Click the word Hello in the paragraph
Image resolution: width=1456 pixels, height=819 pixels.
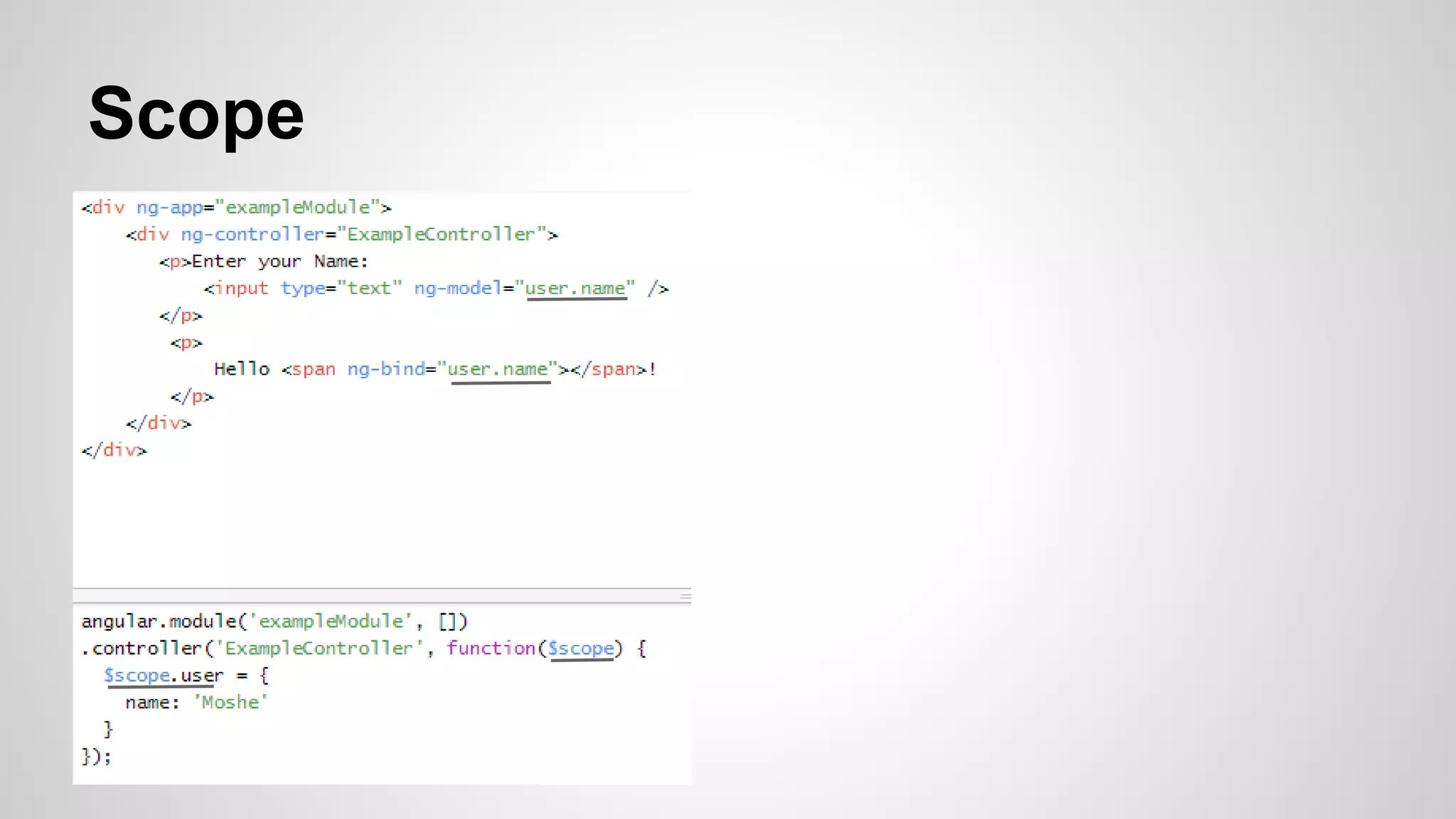point(242,370)
